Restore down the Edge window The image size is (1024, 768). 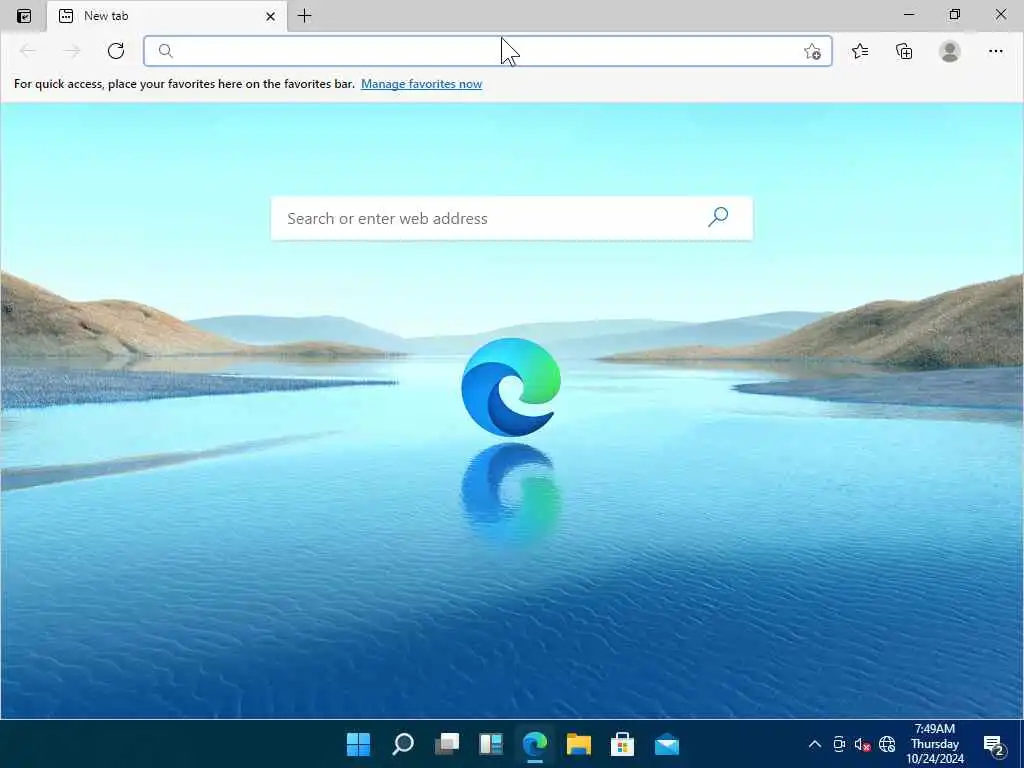point(955,14)
